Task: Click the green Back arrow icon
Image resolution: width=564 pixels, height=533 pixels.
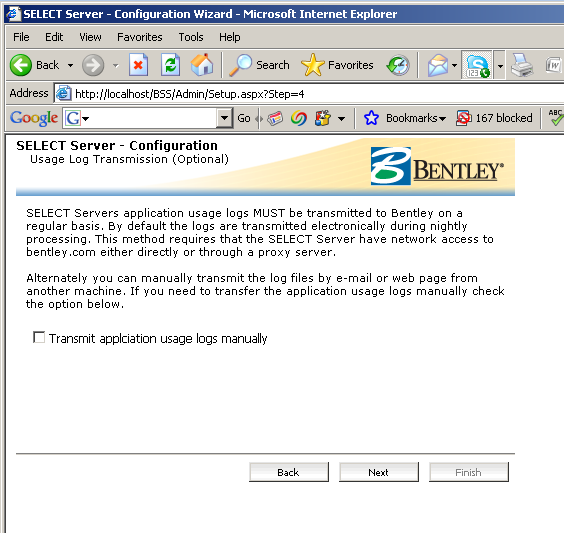Action: tap(21, 65)
